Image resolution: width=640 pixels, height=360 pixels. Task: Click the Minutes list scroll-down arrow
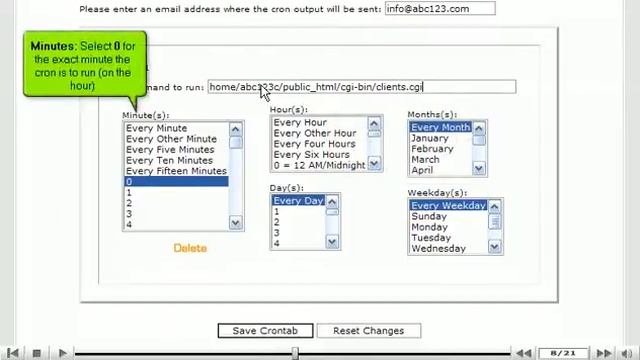pos(236,223)
